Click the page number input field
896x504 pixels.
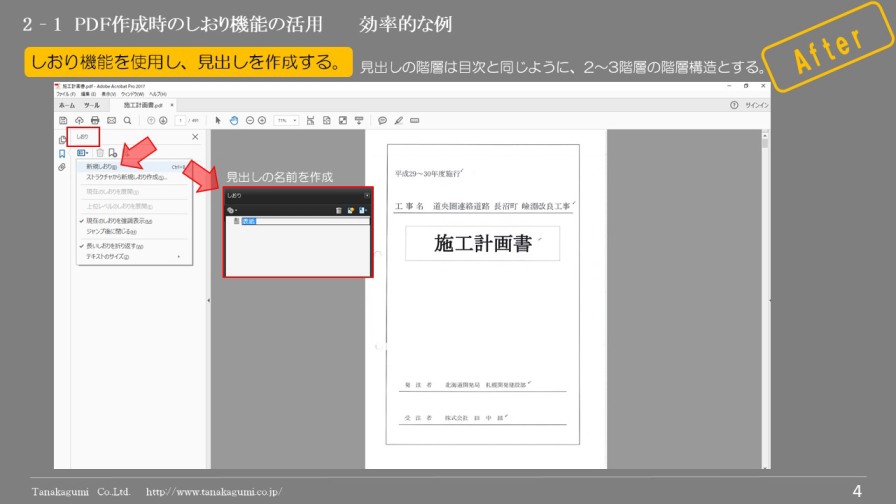tap(181, 120)
